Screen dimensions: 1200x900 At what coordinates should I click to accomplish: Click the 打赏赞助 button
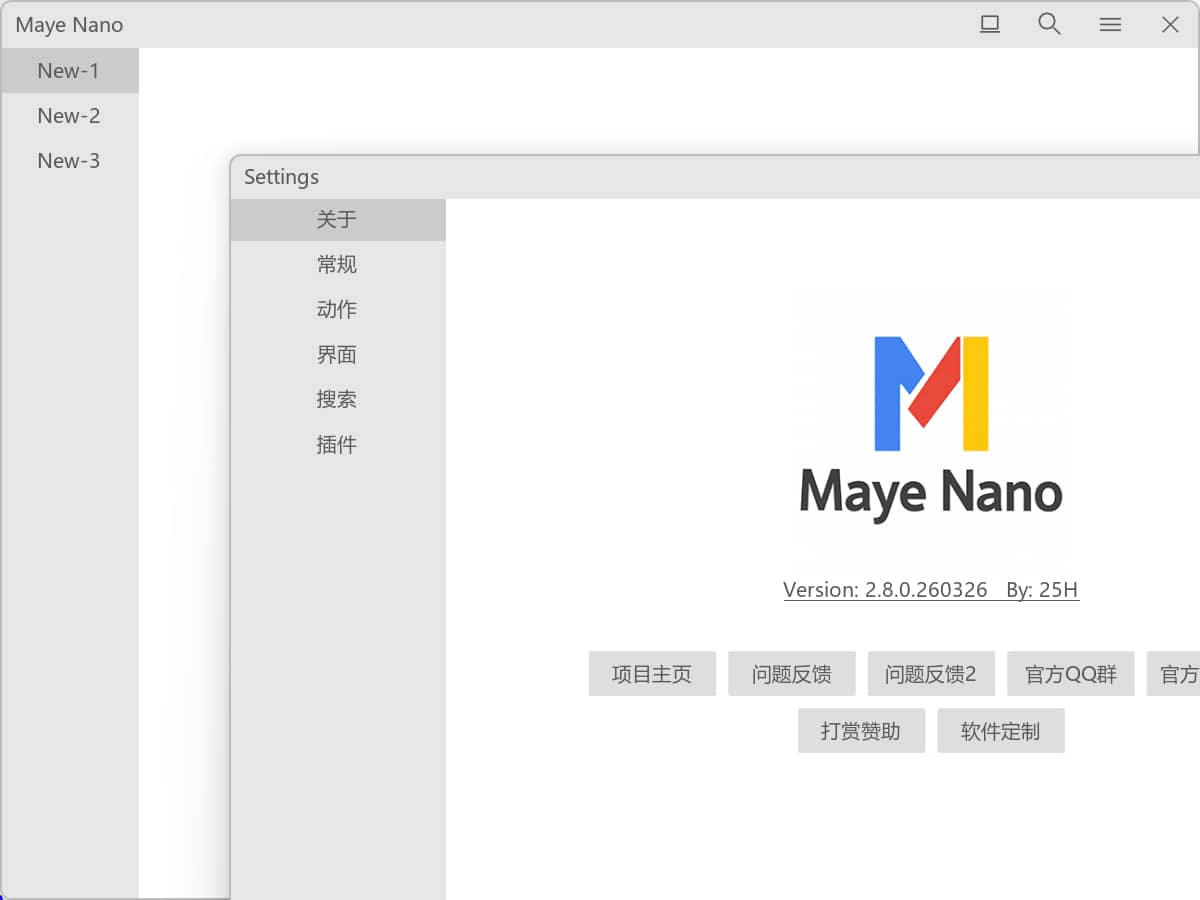(861, 731)
